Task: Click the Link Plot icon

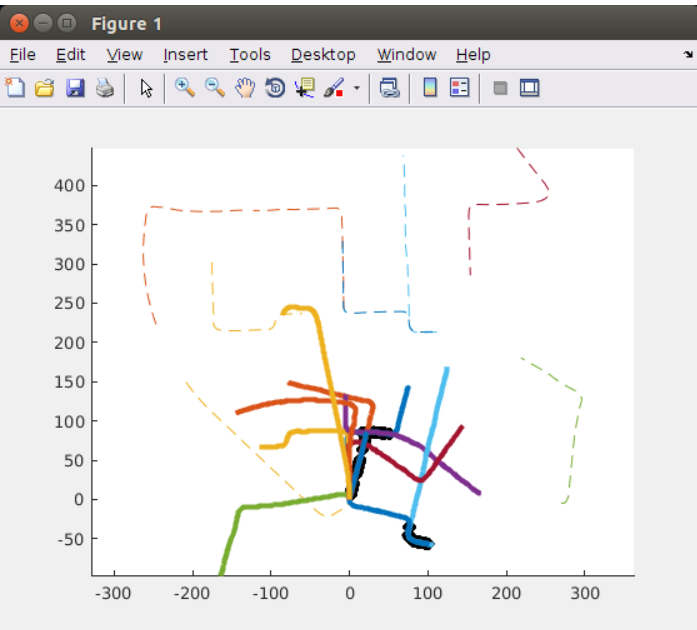Action: pos(389,88)
